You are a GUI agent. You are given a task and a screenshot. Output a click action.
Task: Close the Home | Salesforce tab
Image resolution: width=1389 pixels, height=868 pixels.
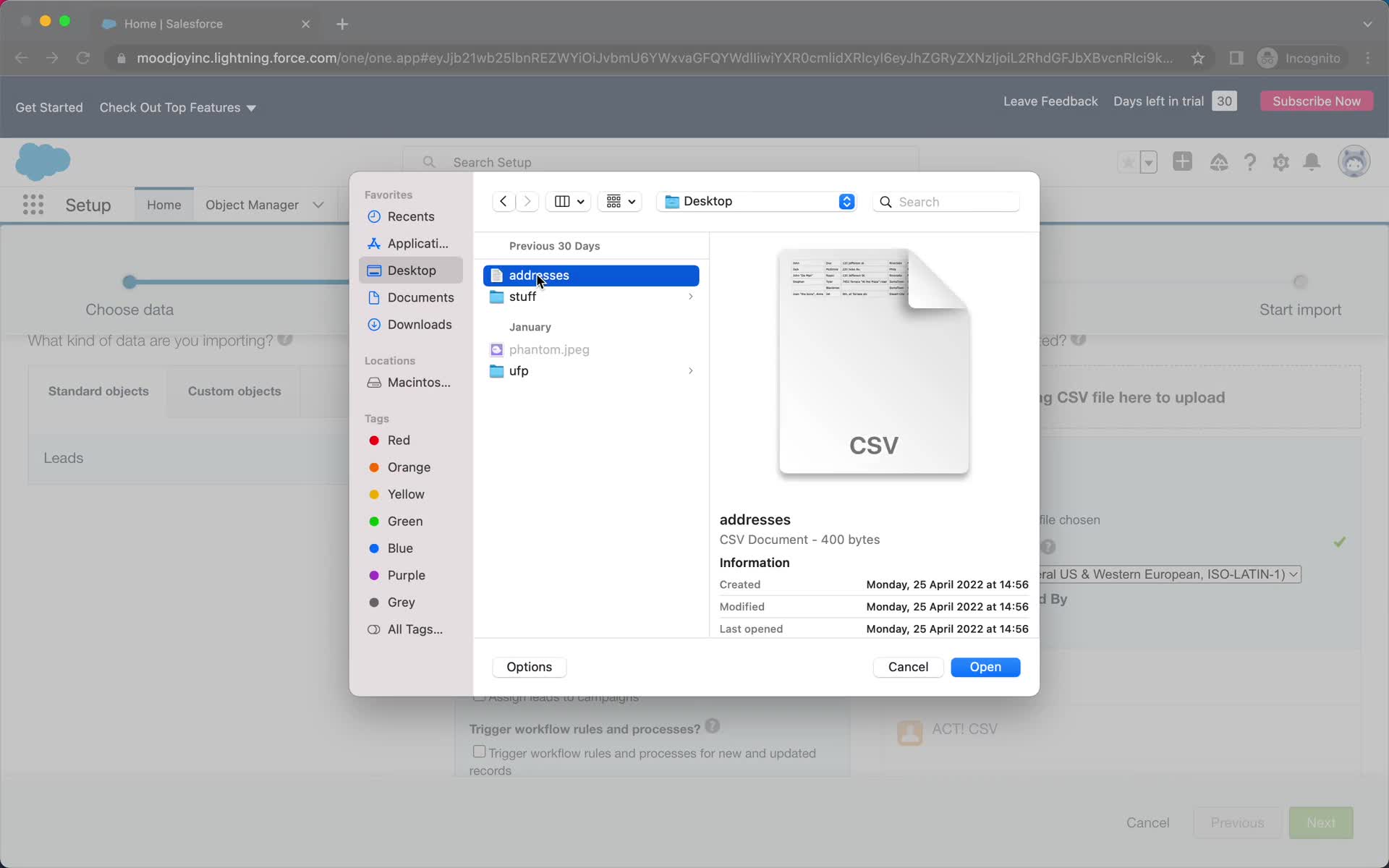(306, 24)
